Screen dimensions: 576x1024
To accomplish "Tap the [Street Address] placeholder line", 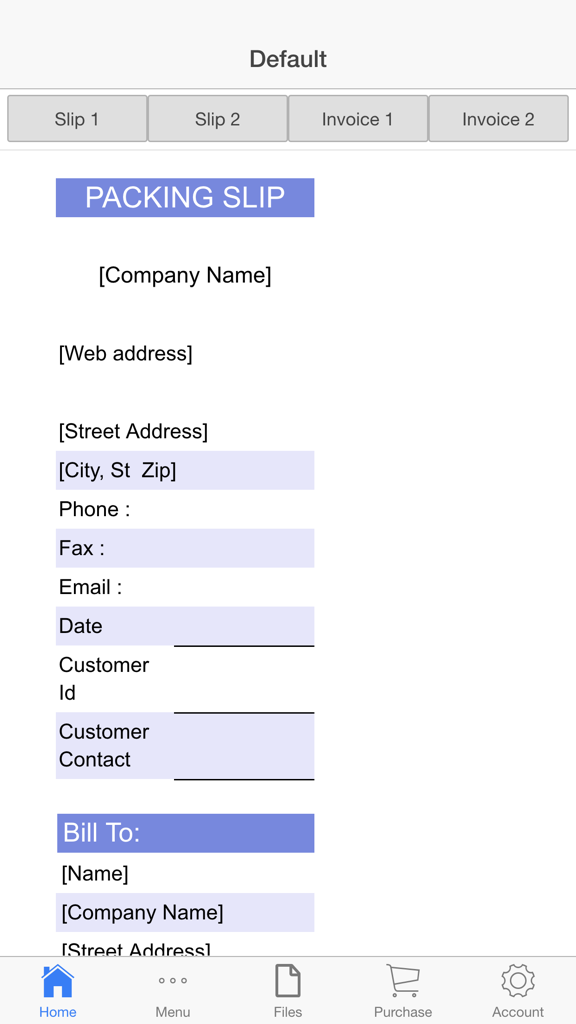I will point(133,431).
